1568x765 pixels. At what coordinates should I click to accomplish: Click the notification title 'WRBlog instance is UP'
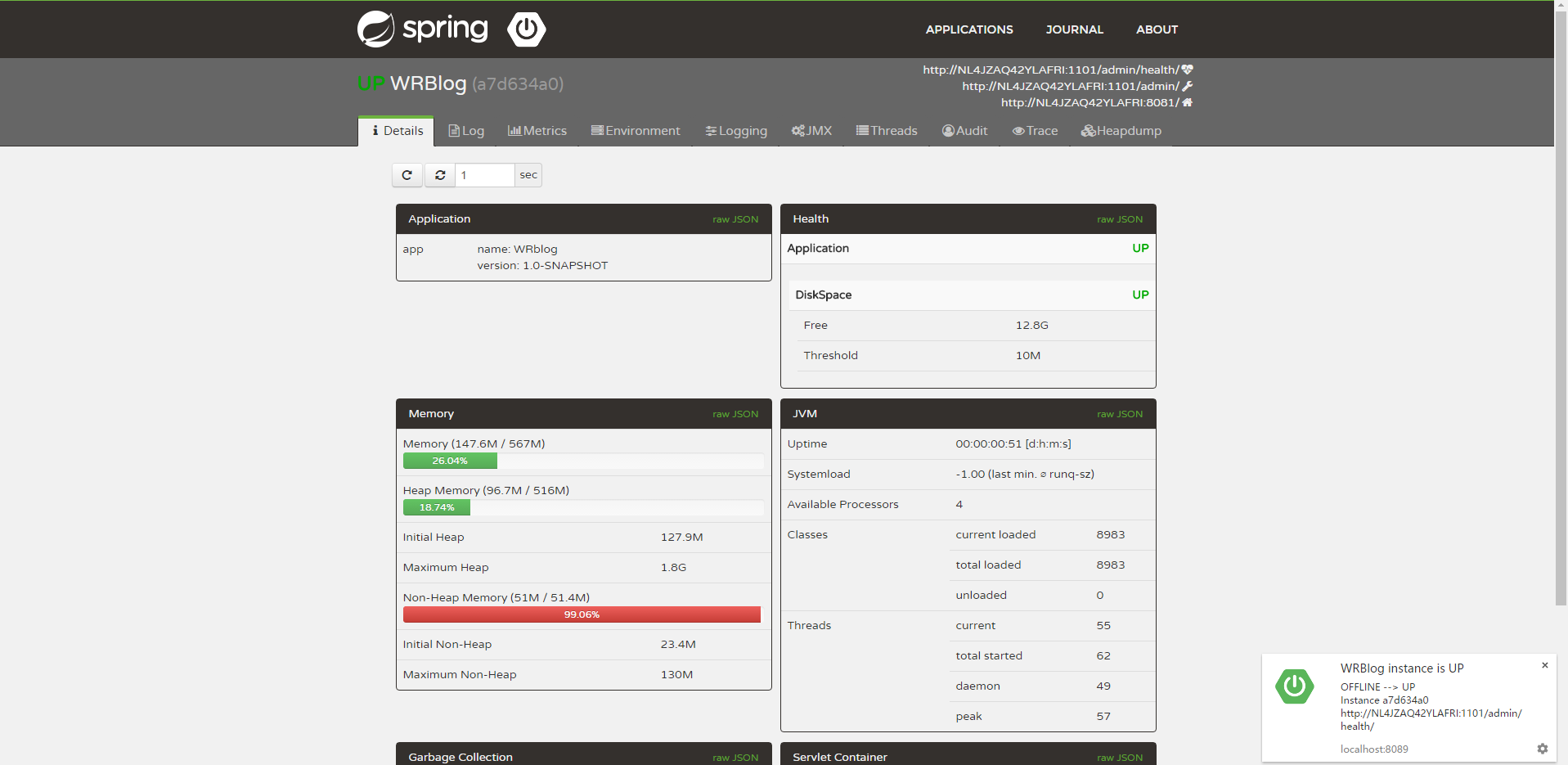click(x=1401, y=668)
